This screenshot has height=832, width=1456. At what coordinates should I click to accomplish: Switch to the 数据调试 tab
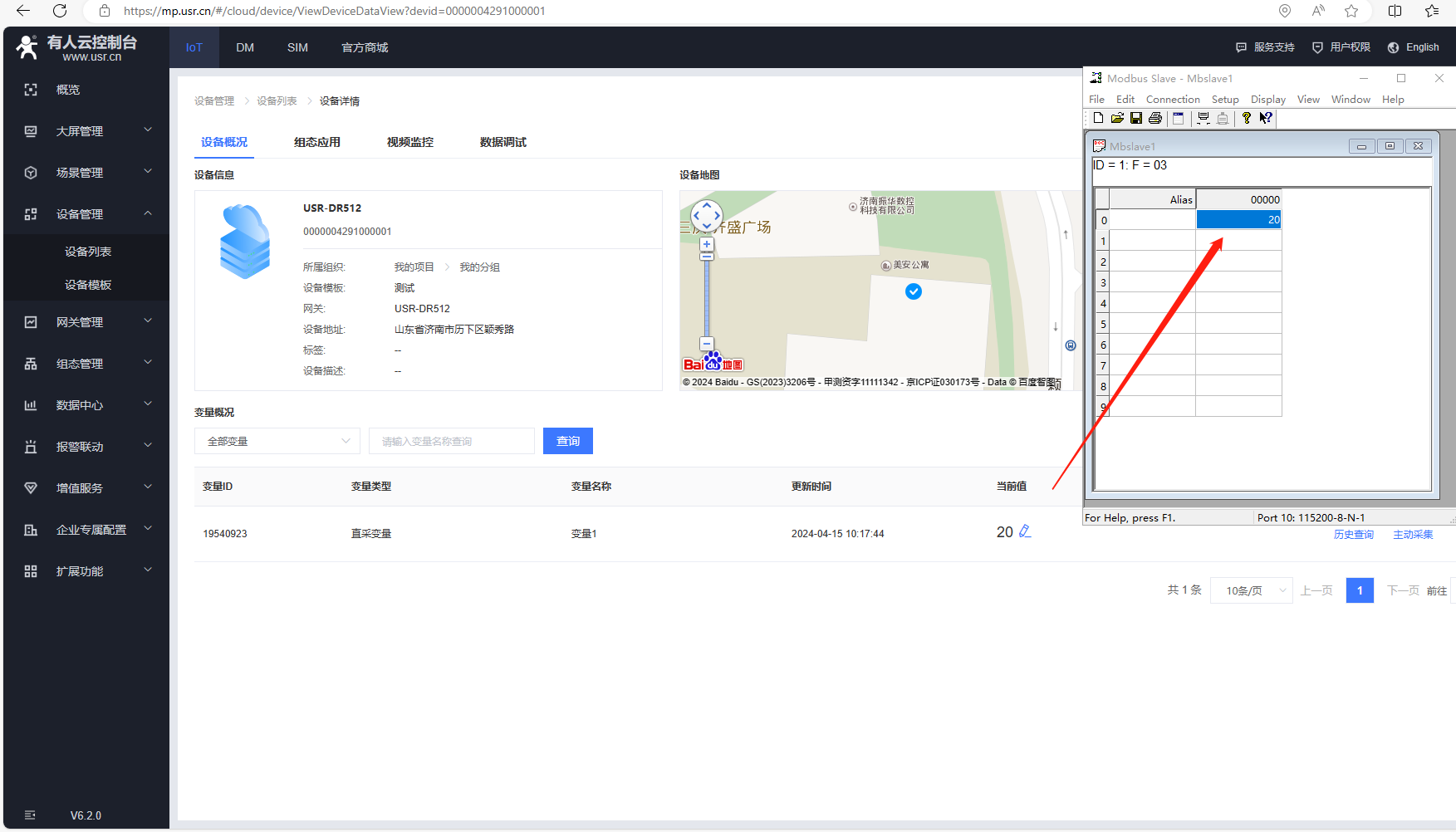[502, 142]
